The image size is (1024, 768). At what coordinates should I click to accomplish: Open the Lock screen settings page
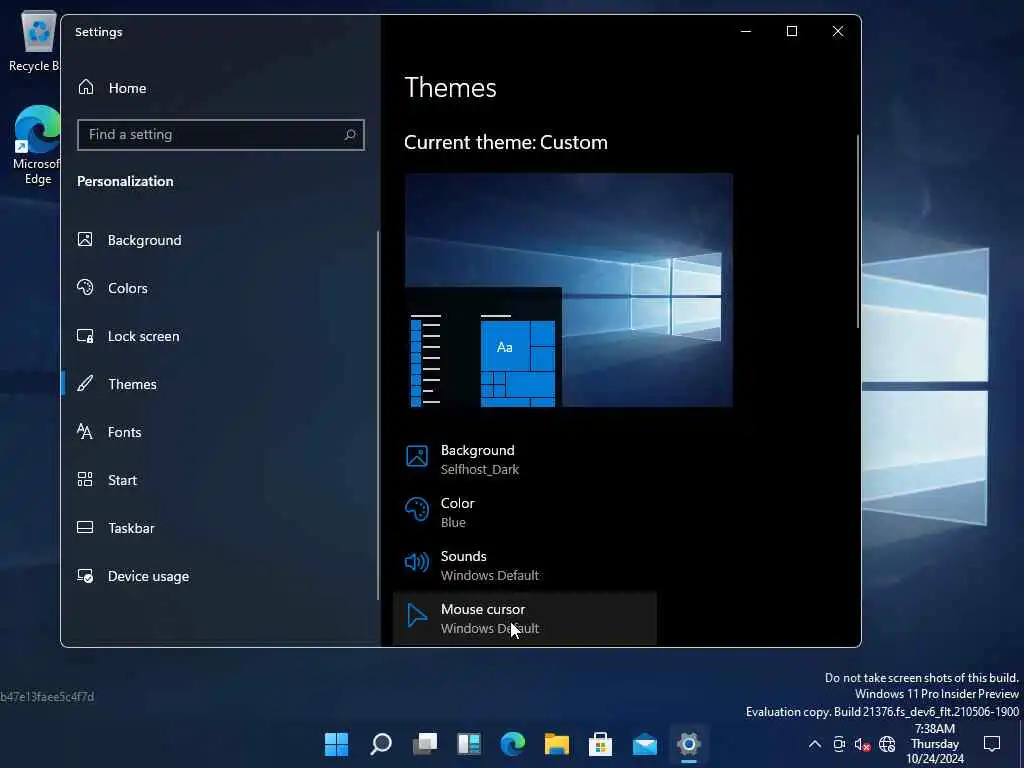tap(219, 336)
